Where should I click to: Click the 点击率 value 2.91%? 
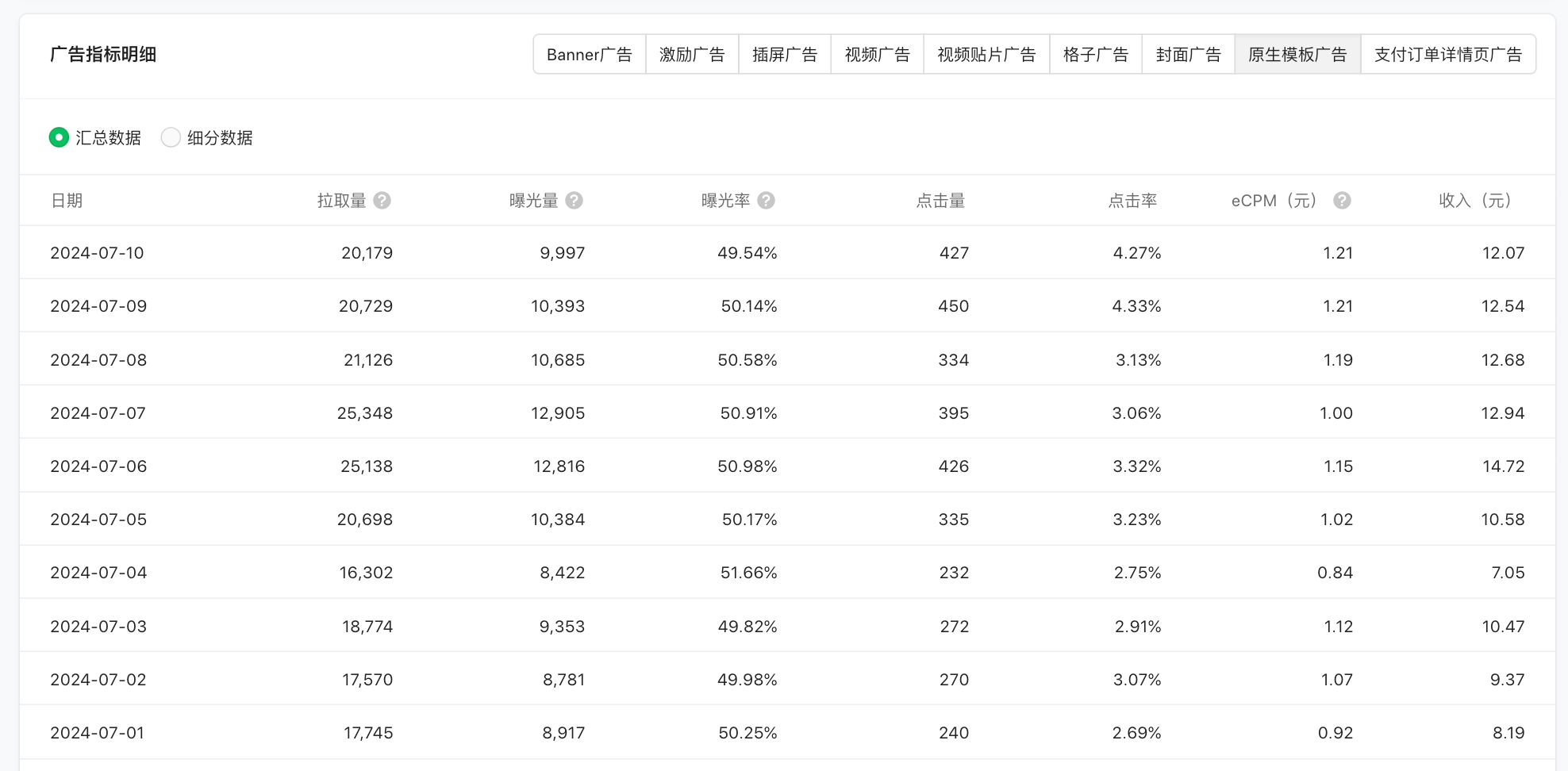point(1138,627)
